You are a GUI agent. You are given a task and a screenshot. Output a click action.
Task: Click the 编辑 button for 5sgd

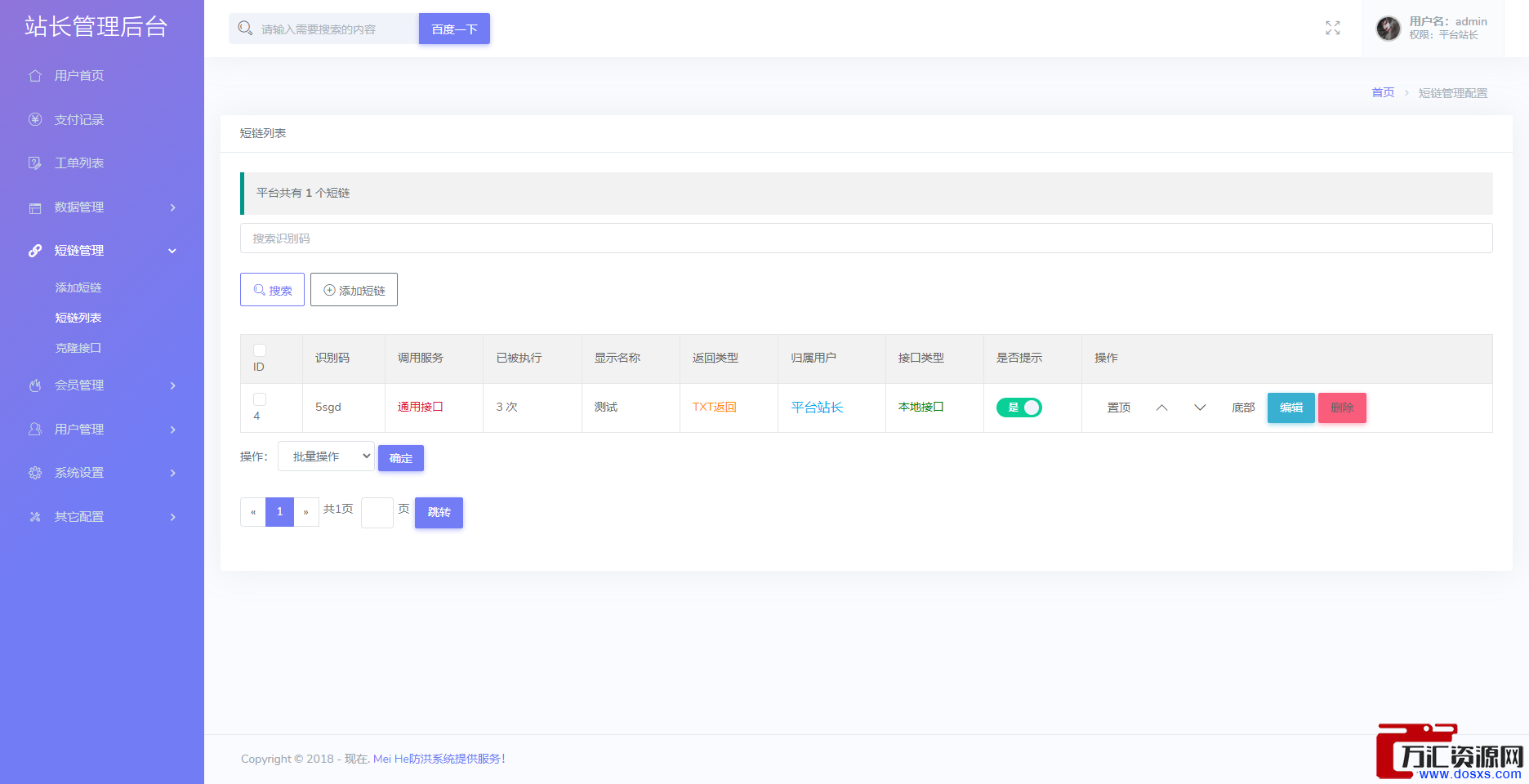click(1291, 408)
